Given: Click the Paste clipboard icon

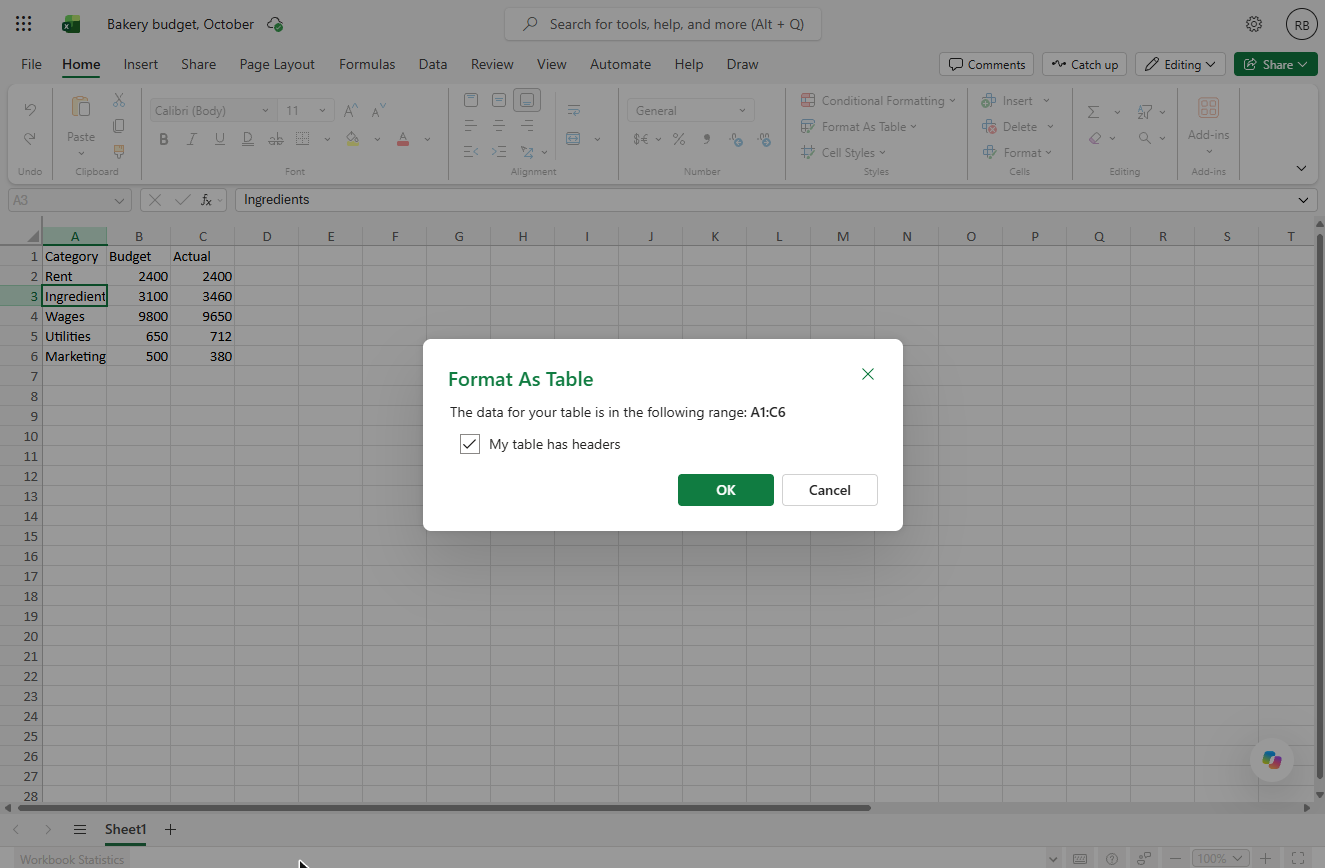Looking at the screenshot, I should pyautogui.click(x=81, y=107).
